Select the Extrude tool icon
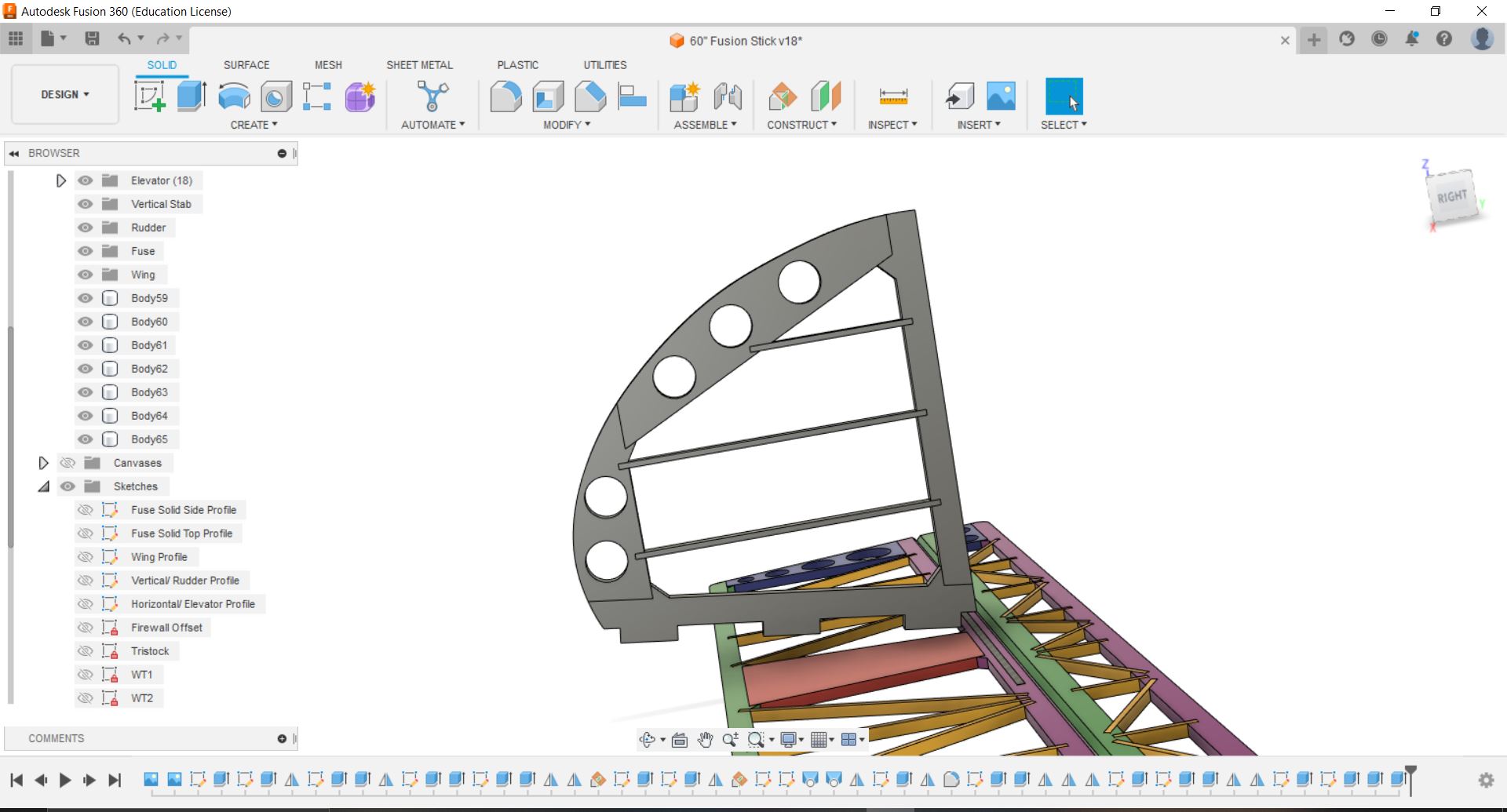The width and height of the screenshot is (1507, 812). (192, 96)
